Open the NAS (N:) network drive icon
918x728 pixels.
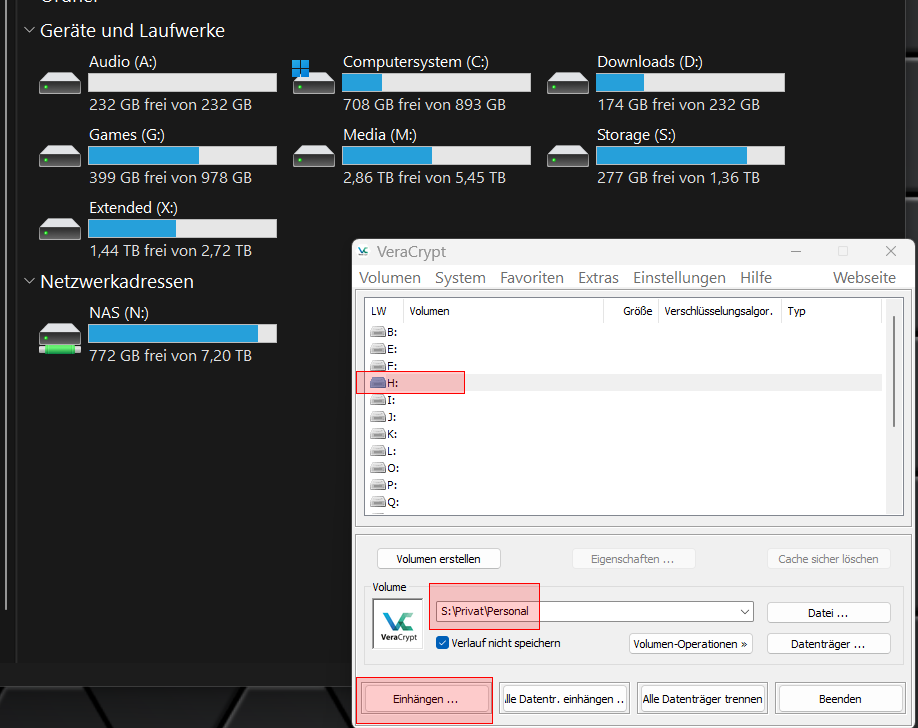pyautogui.click(x=60, y=339)
